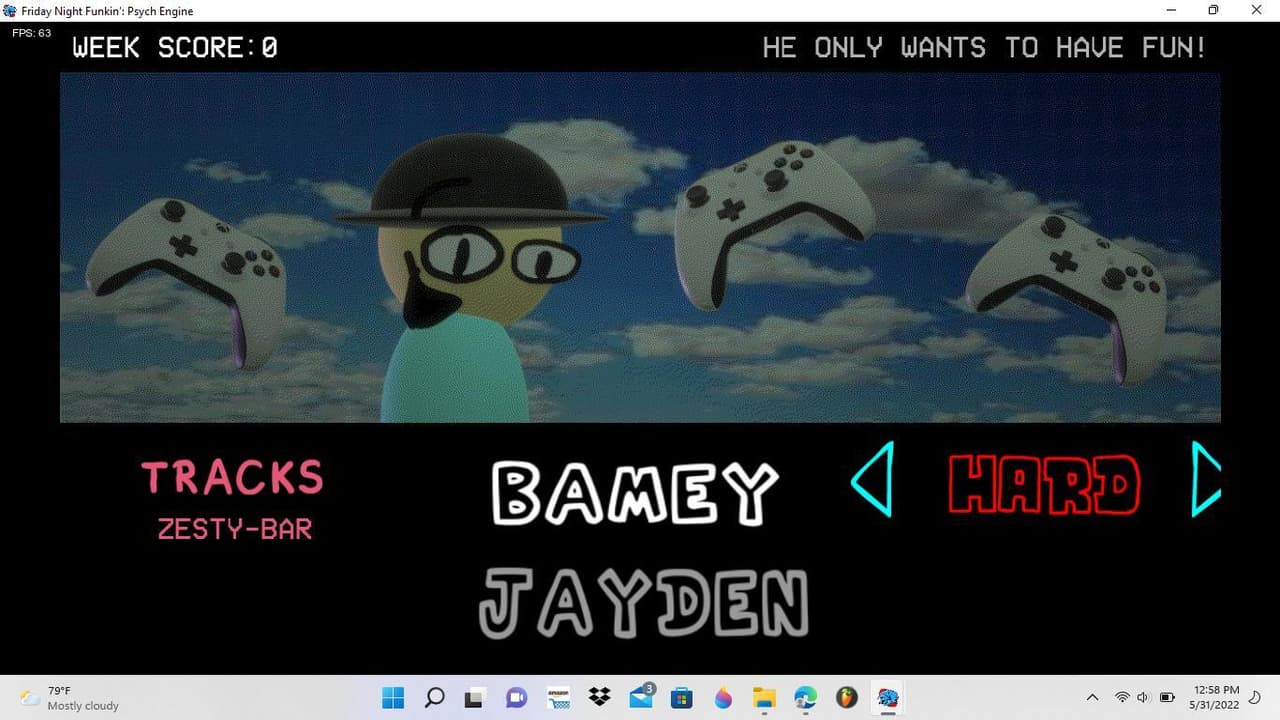This screenshot has width=1280, height=720.
Task: Select the next difficulty with right arrow
Action: pos(1206,479)
